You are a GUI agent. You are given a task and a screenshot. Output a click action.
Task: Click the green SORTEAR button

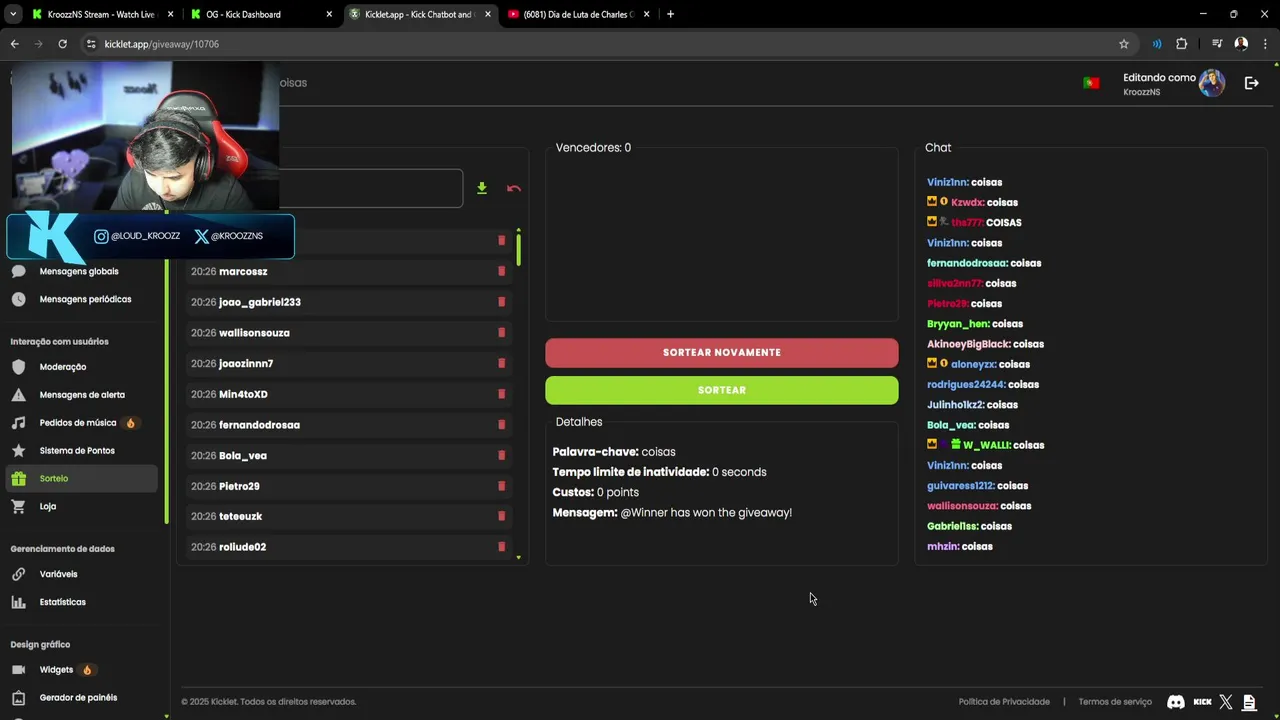coord(722,390)
